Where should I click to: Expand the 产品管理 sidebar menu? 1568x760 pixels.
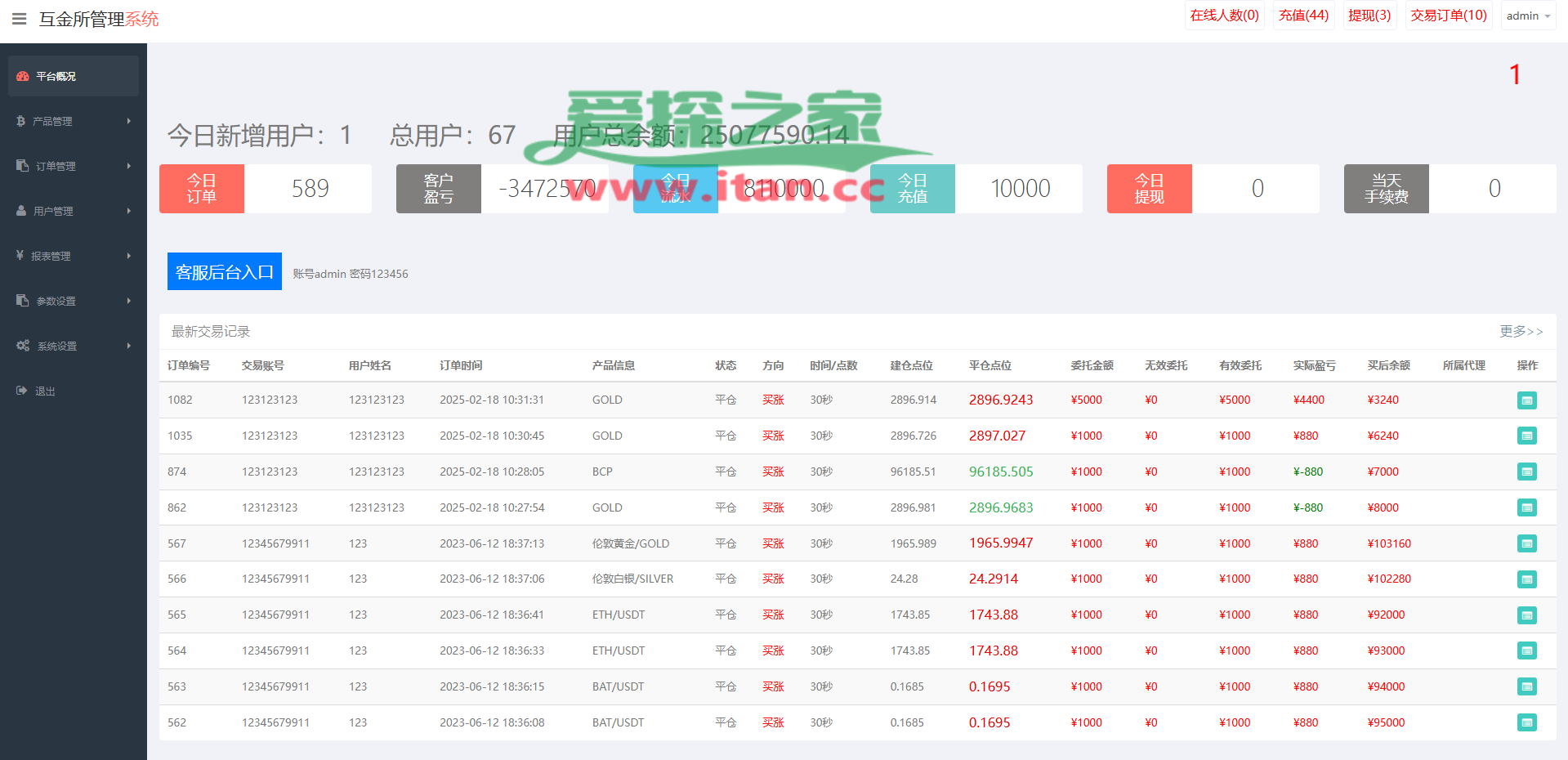pyautogui.click(x=73, y=121)
